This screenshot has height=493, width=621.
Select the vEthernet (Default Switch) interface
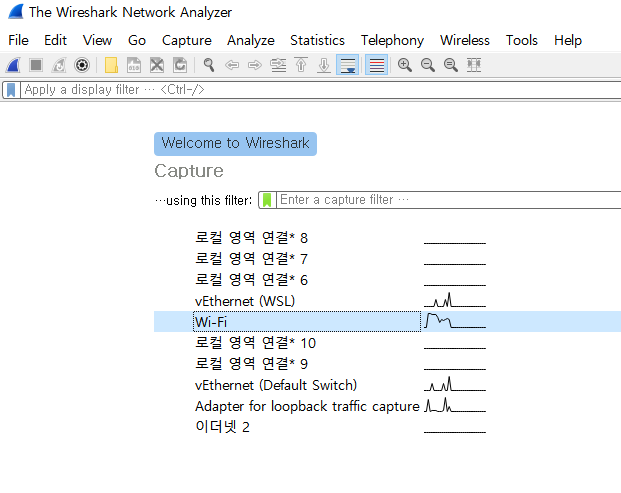click(276, 385)
